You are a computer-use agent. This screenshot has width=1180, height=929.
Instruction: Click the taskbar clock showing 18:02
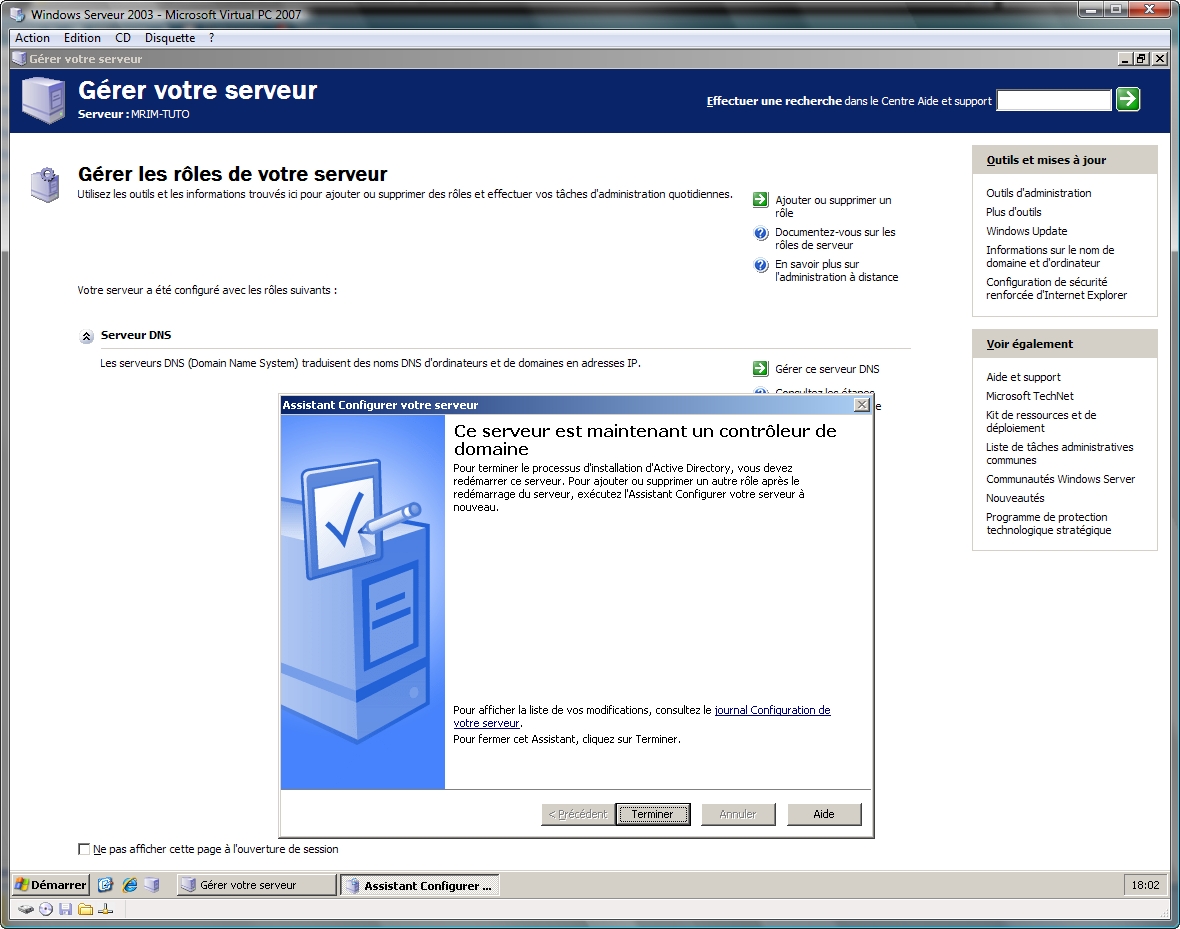[1145, 885]
